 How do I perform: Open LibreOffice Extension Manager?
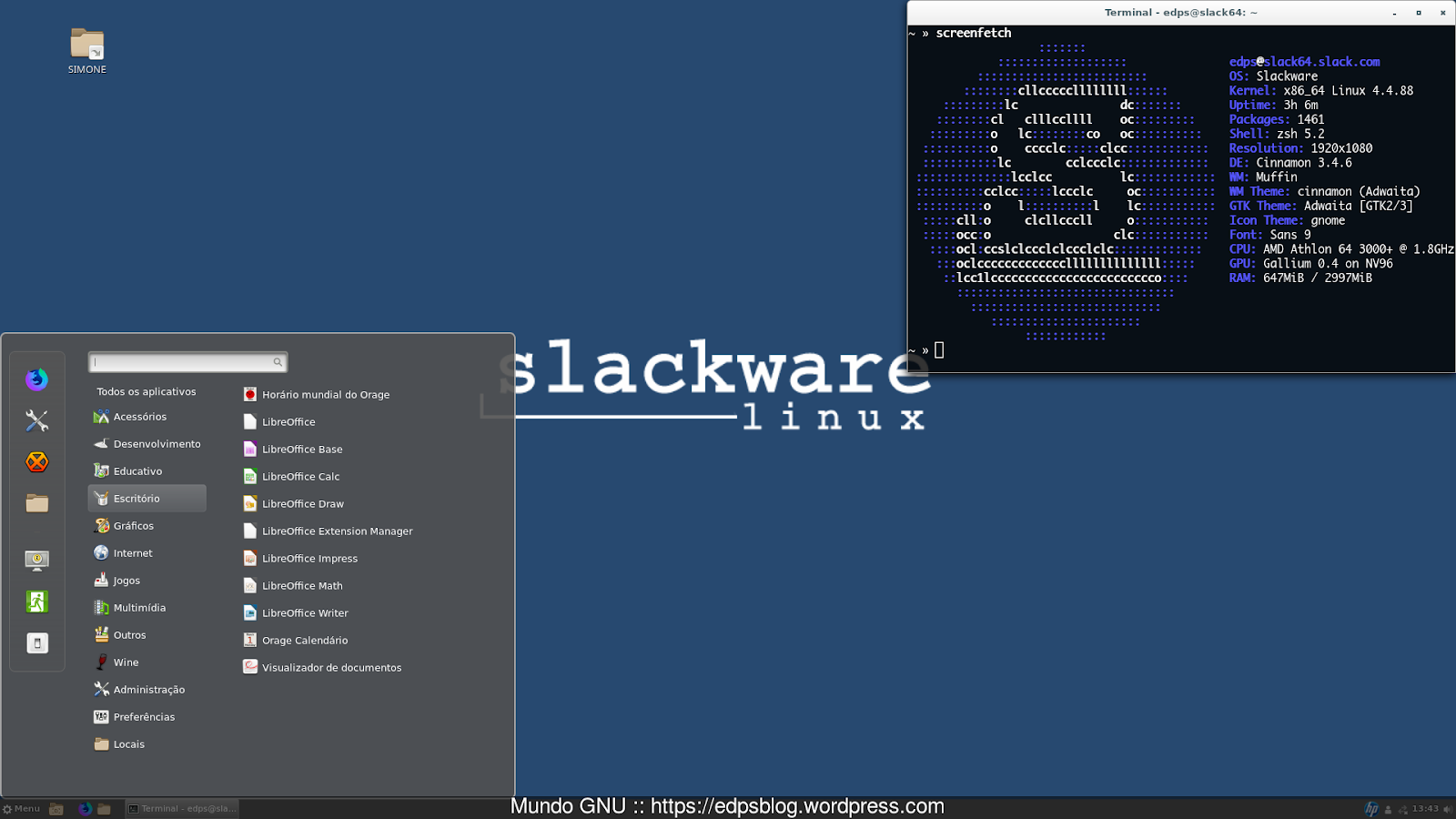328,531
